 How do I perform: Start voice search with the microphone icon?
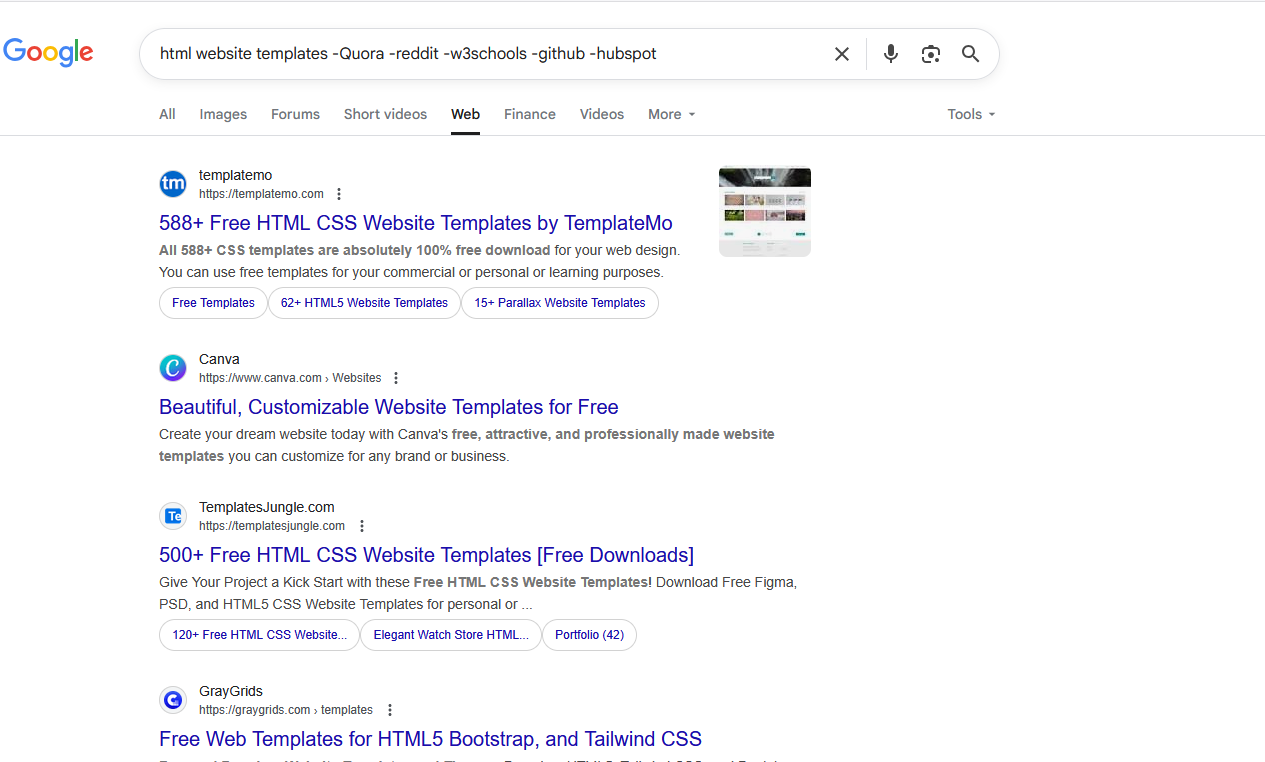890,54
